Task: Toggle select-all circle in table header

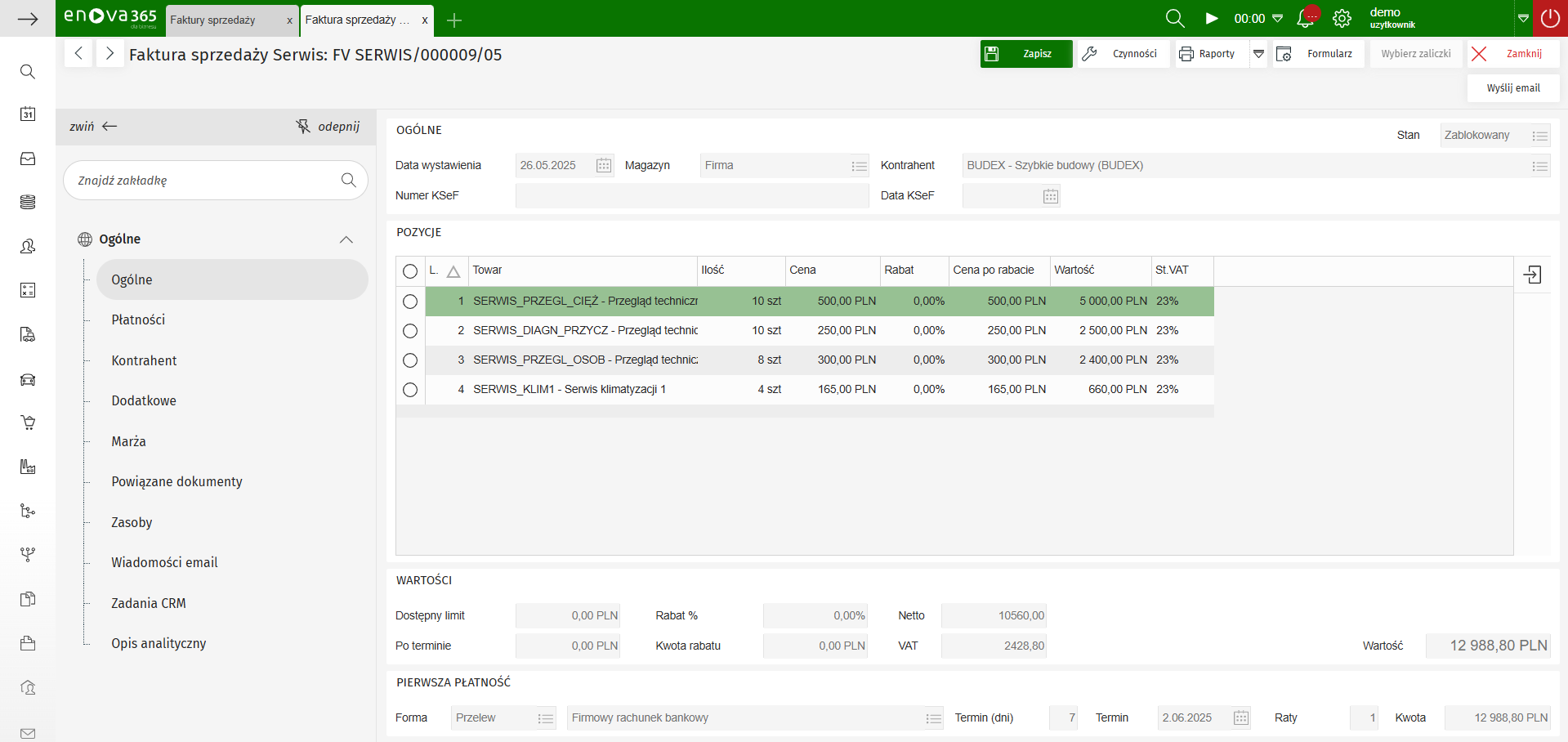Action: pos(410,271)
